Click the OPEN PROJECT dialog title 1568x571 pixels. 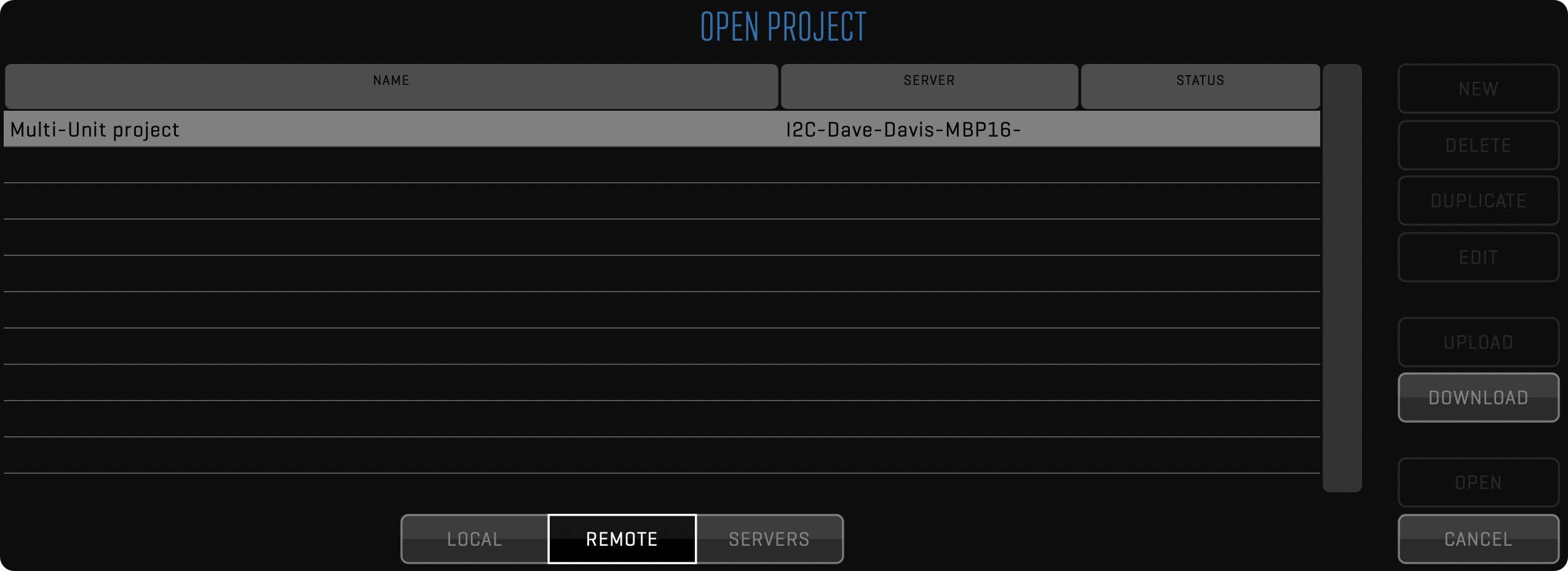point(783,27)
